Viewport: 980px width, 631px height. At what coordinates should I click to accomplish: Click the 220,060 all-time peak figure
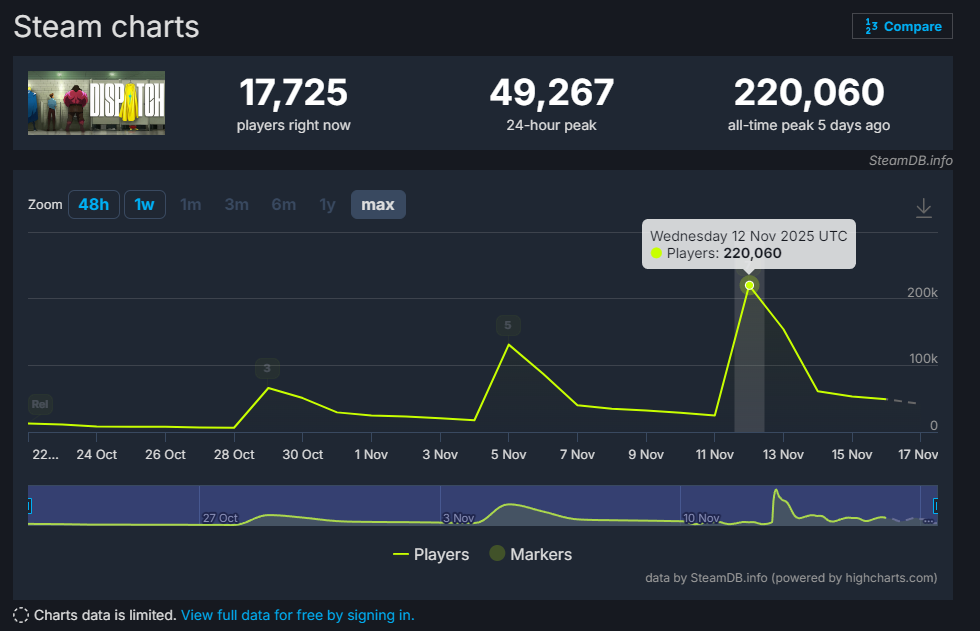pos(809,93)
